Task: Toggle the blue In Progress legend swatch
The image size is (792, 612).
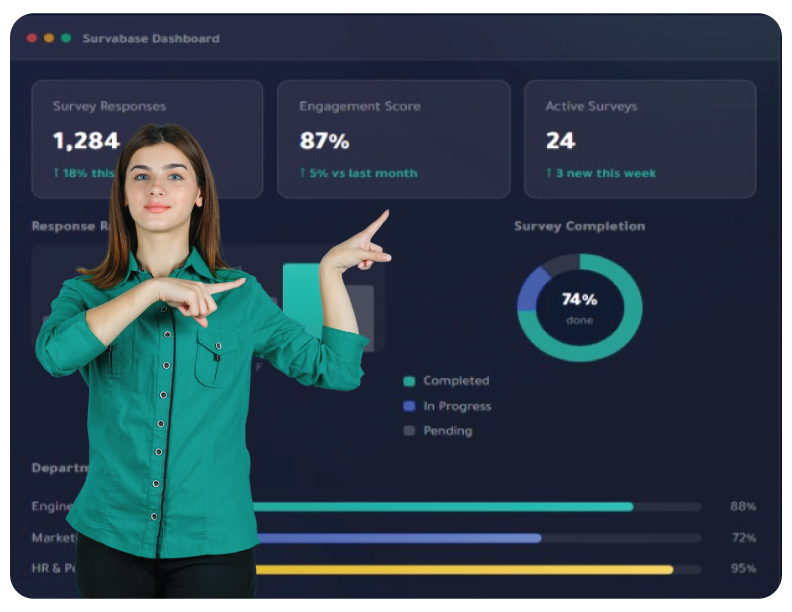Action: [x=408, y=406]
